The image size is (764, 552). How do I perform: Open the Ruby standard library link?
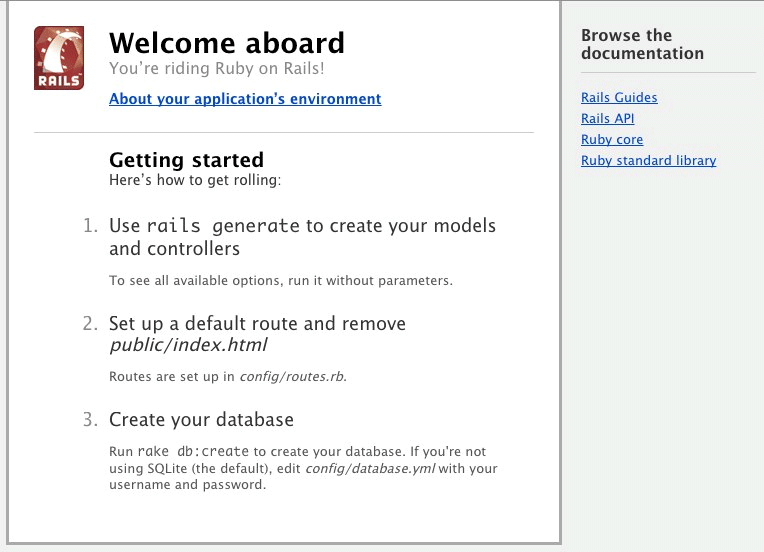[x=649, y=160]
